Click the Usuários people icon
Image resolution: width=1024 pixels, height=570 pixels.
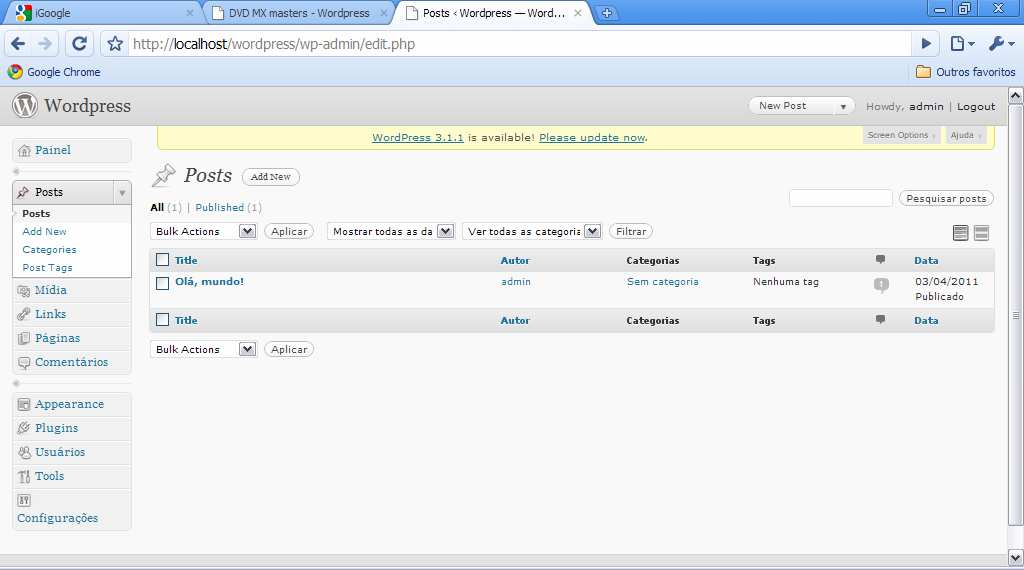[24, 452]
